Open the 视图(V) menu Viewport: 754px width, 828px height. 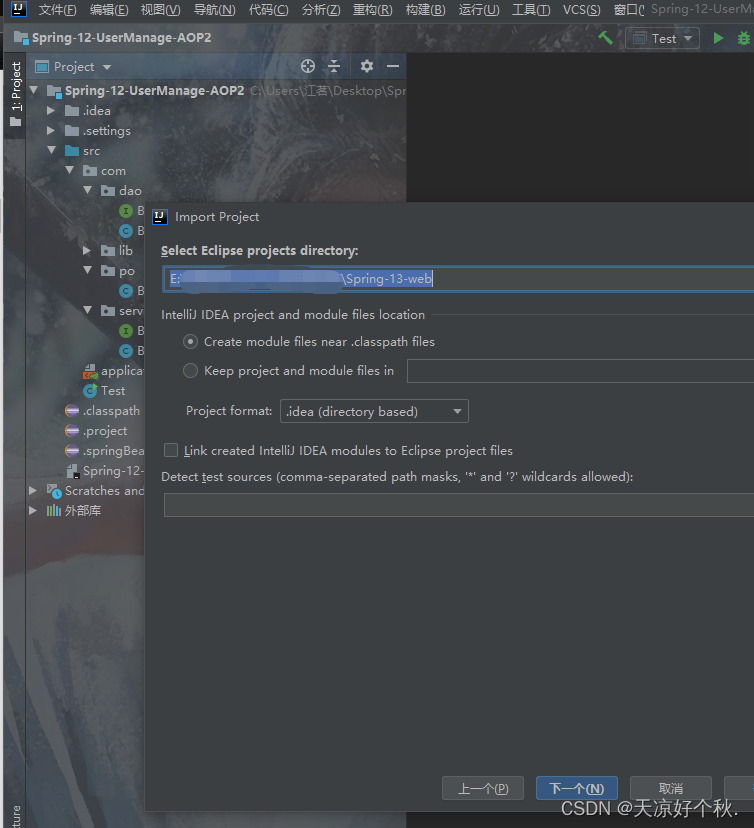click(161, 10)
